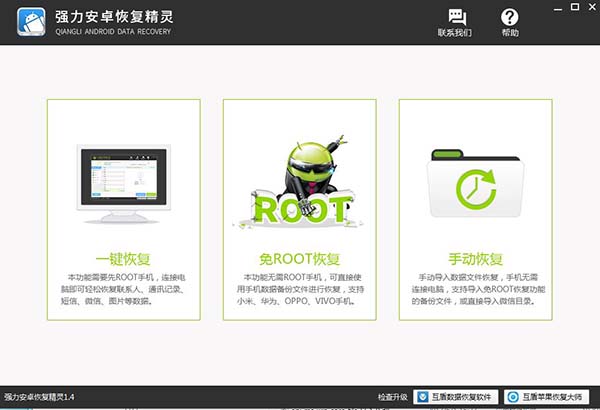The image size is (600, 410).
Task: Open 联系我们 chat icon
Action: coord(457,18)
